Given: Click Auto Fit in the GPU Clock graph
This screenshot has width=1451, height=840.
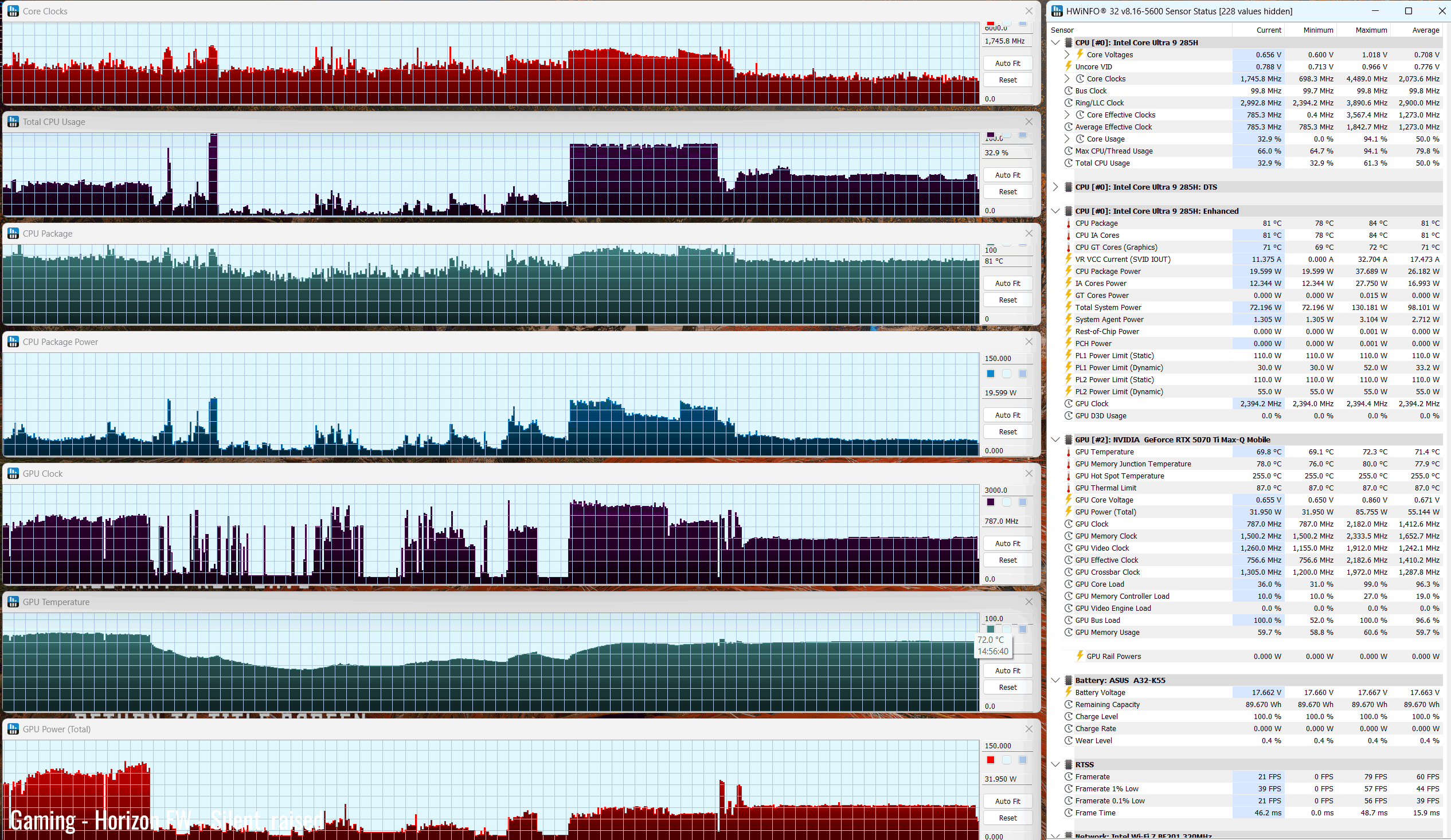Looking at the screenshot, I should click(1007, 543).
